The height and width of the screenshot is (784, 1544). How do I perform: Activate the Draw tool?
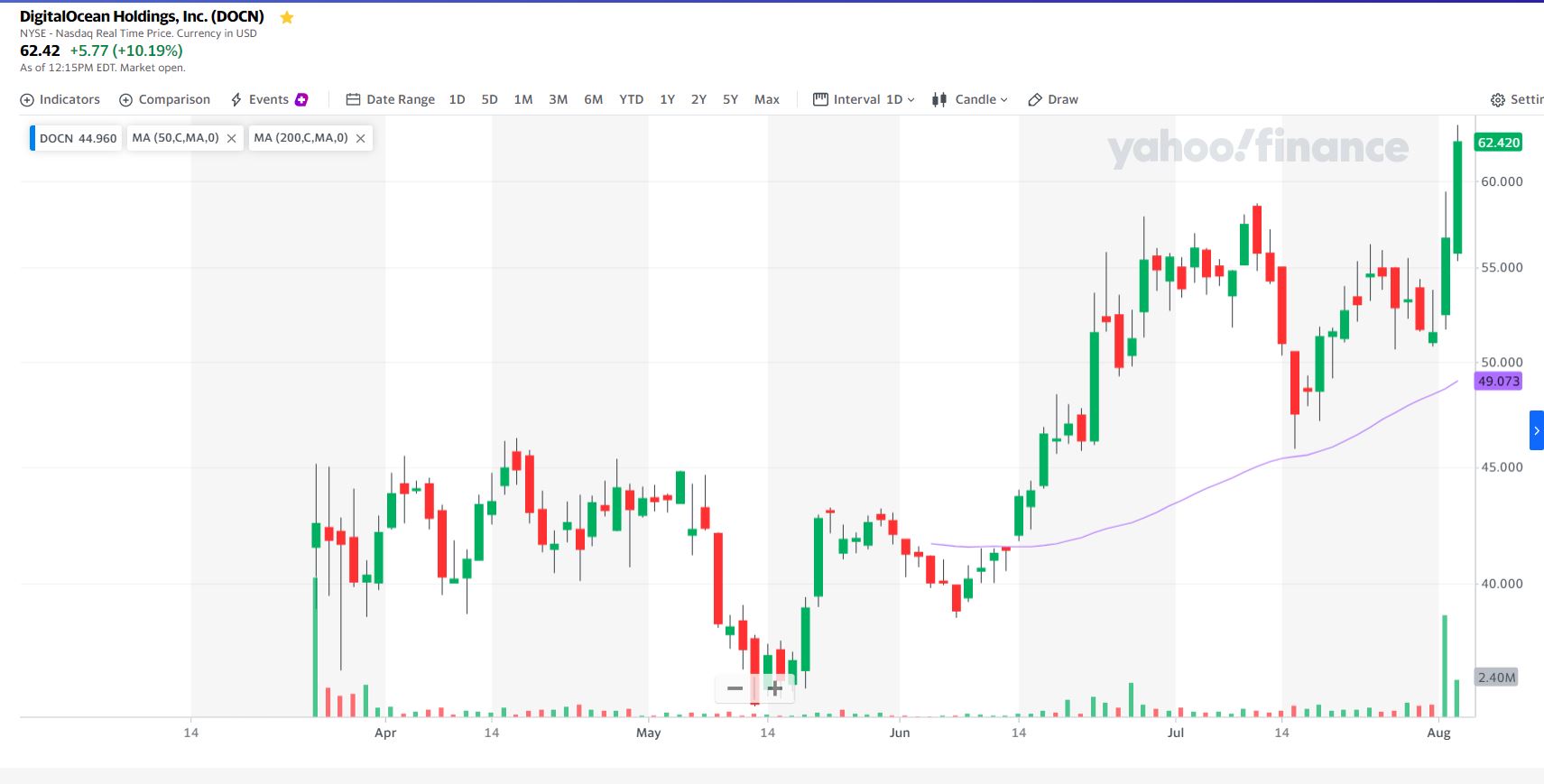pyautogui.click(x=1053, y=99)
